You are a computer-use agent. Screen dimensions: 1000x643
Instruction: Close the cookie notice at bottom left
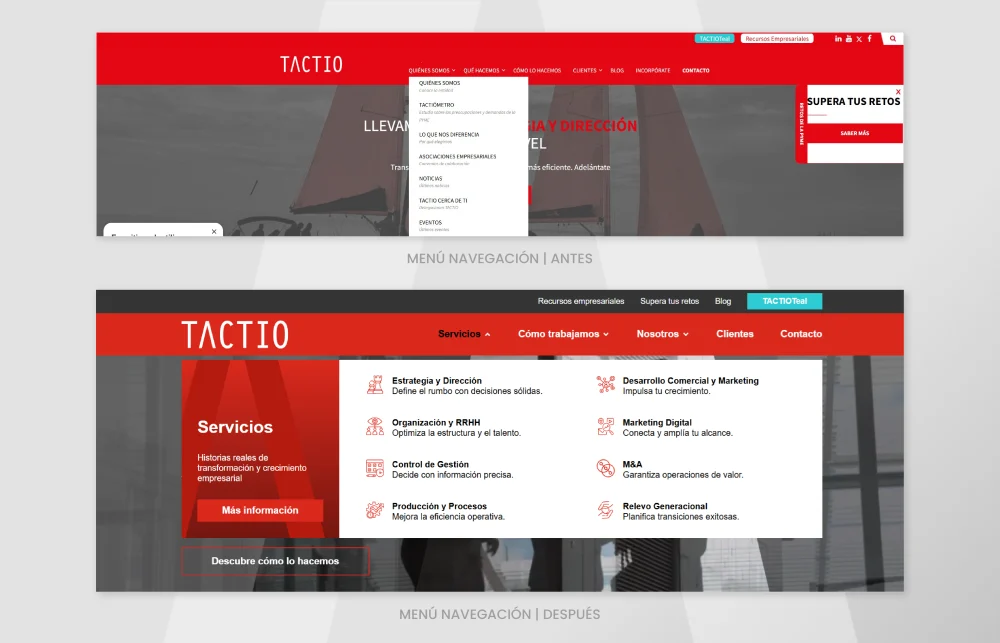[214, 232]
